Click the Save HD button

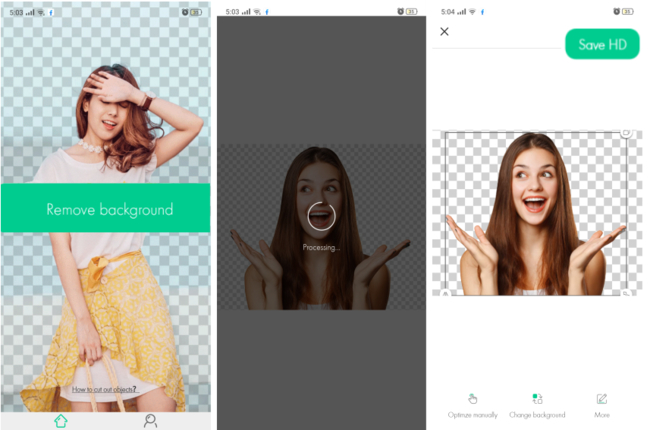coord(602,44)
